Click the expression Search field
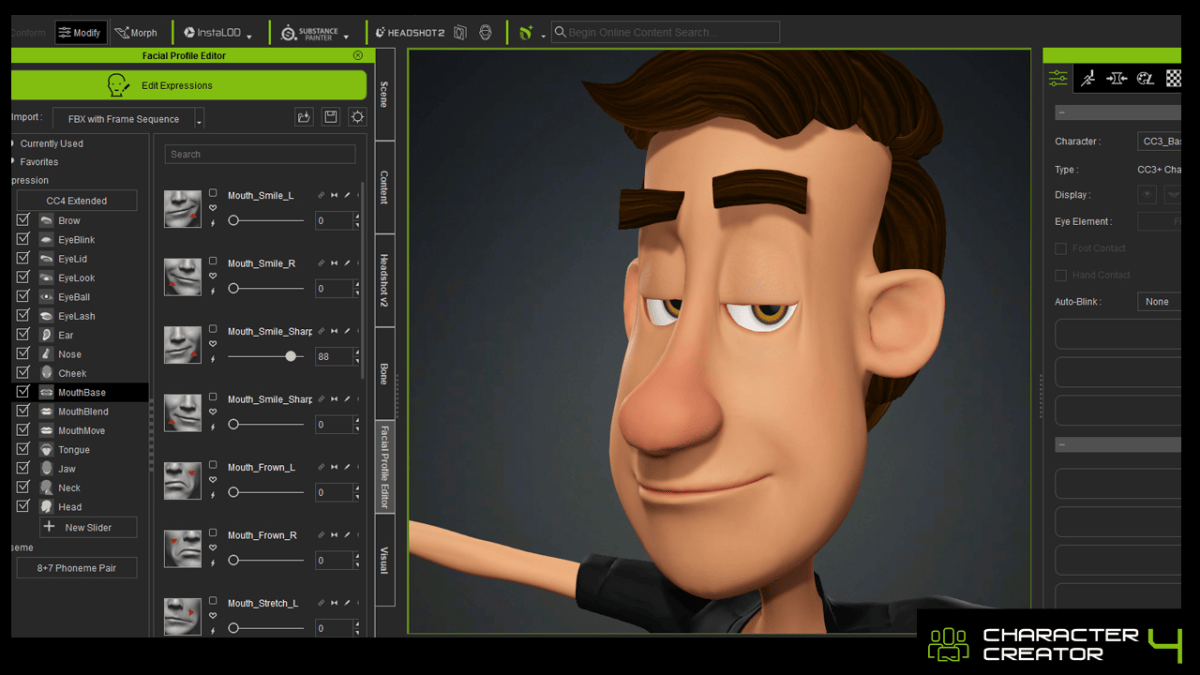The image size is (1200, 675). point(260,154)
